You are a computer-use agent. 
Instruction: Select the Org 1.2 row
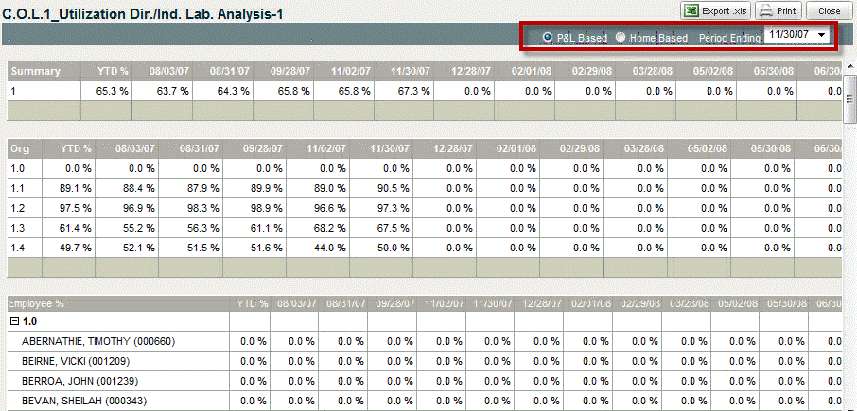(x=16, y=208)
